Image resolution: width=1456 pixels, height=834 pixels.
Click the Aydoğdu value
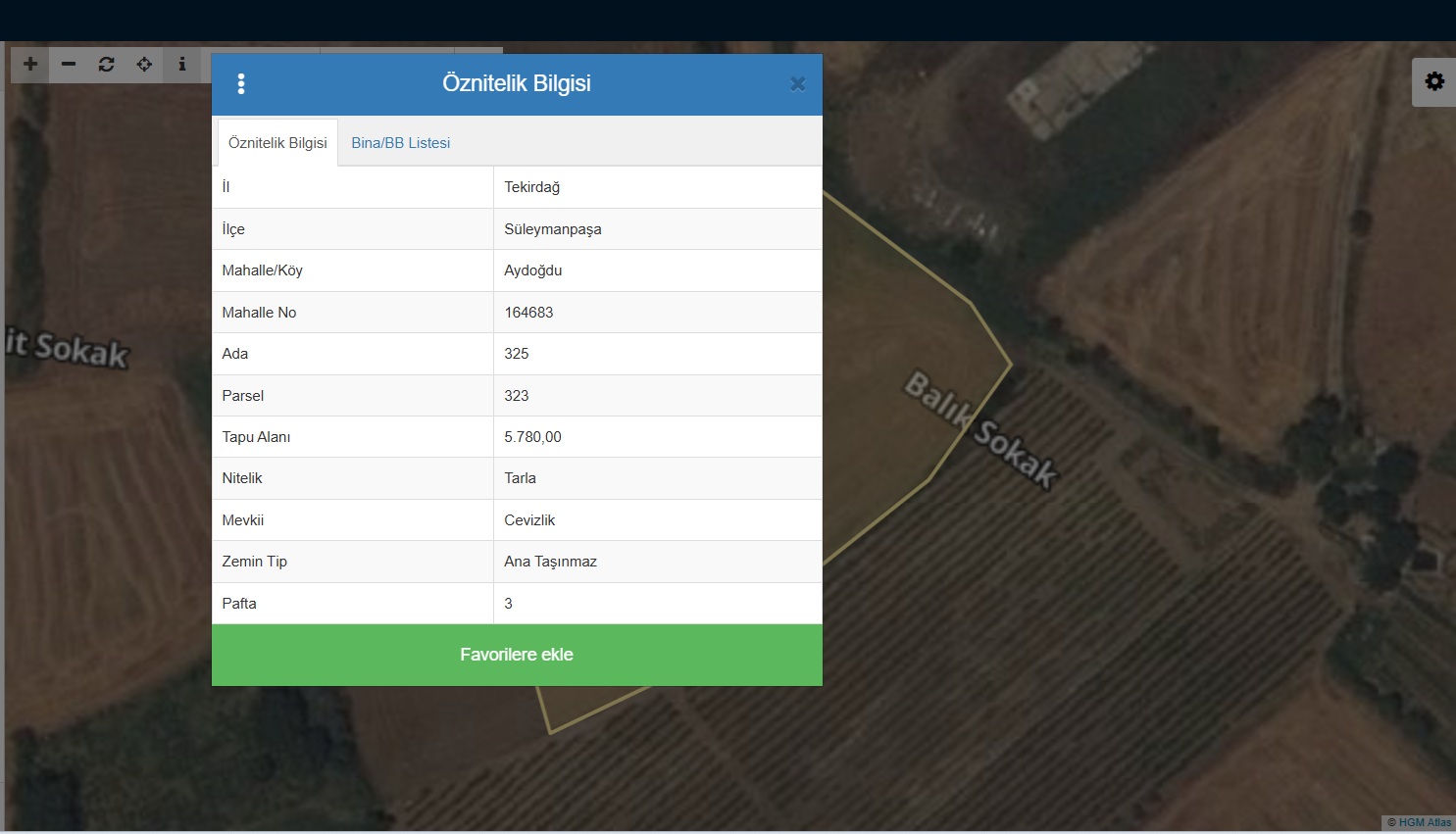point(533,270)
